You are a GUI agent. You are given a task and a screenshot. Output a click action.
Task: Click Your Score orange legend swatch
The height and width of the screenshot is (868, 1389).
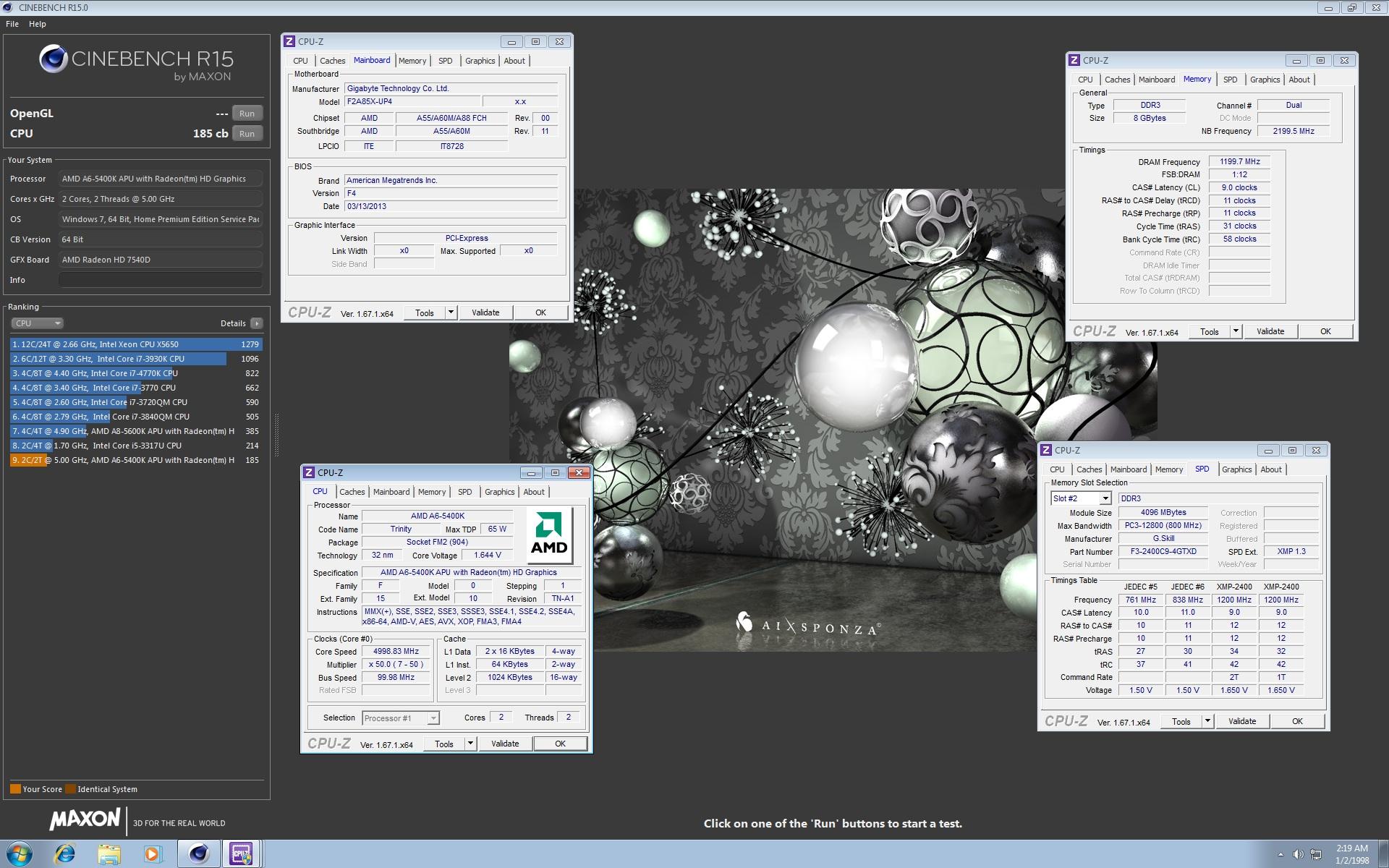click(15, 789)
